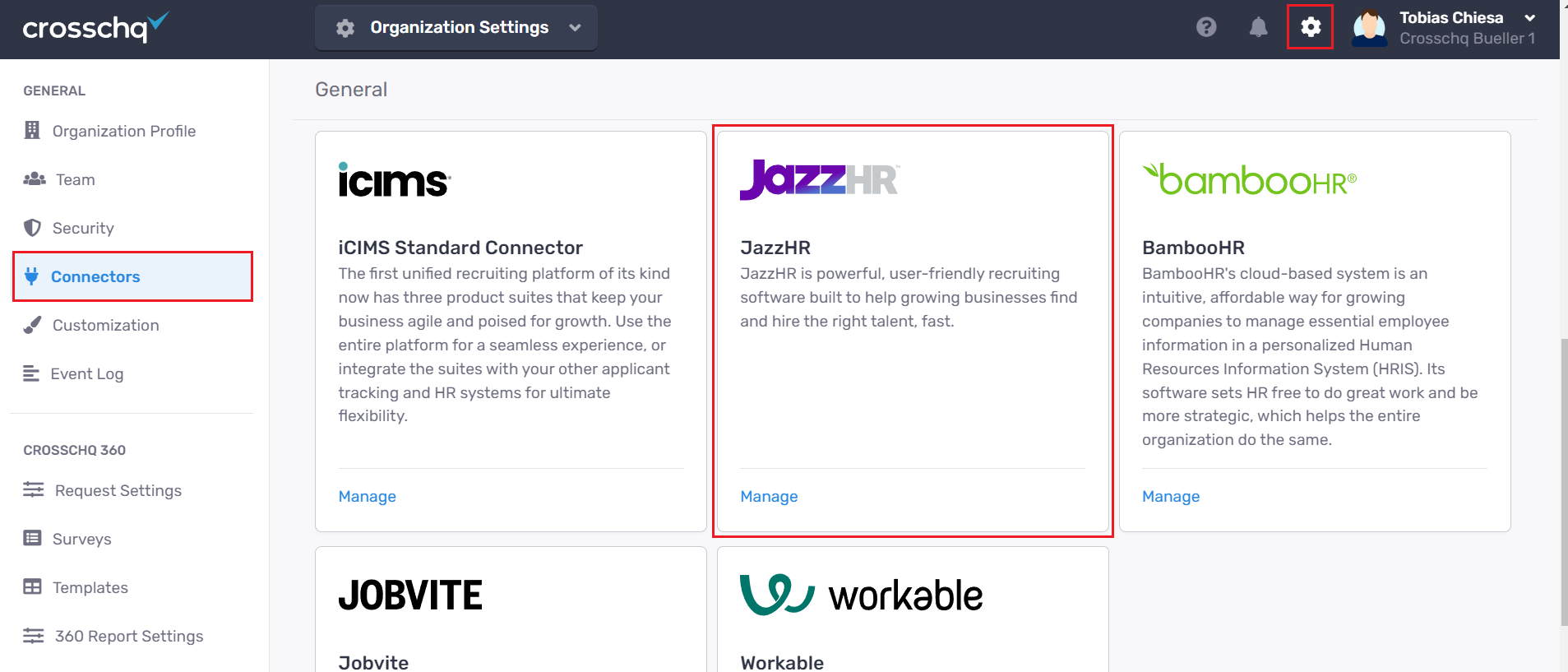The image size is (1568, 672).
Task: Click the General section heading
Action: (x=351, y=89)
